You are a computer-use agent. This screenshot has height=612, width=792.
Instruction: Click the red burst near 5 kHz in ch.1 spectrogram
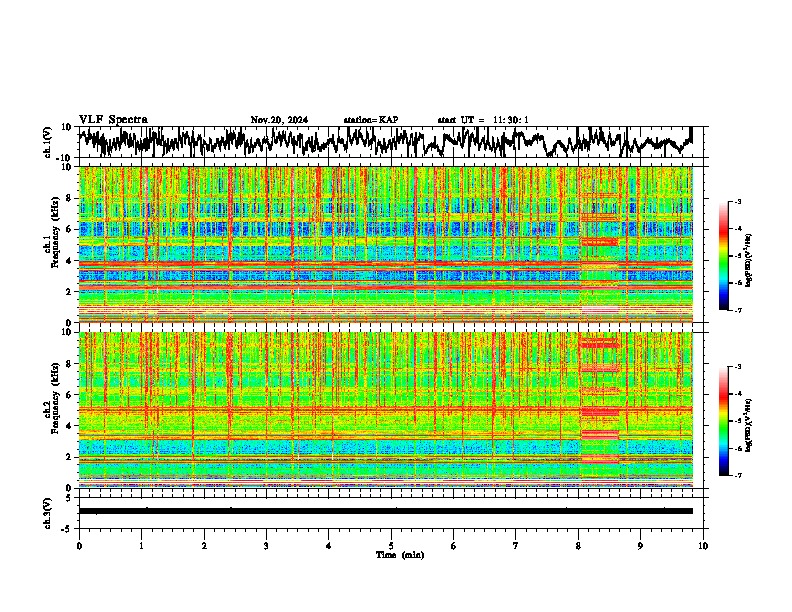(600, 242)
